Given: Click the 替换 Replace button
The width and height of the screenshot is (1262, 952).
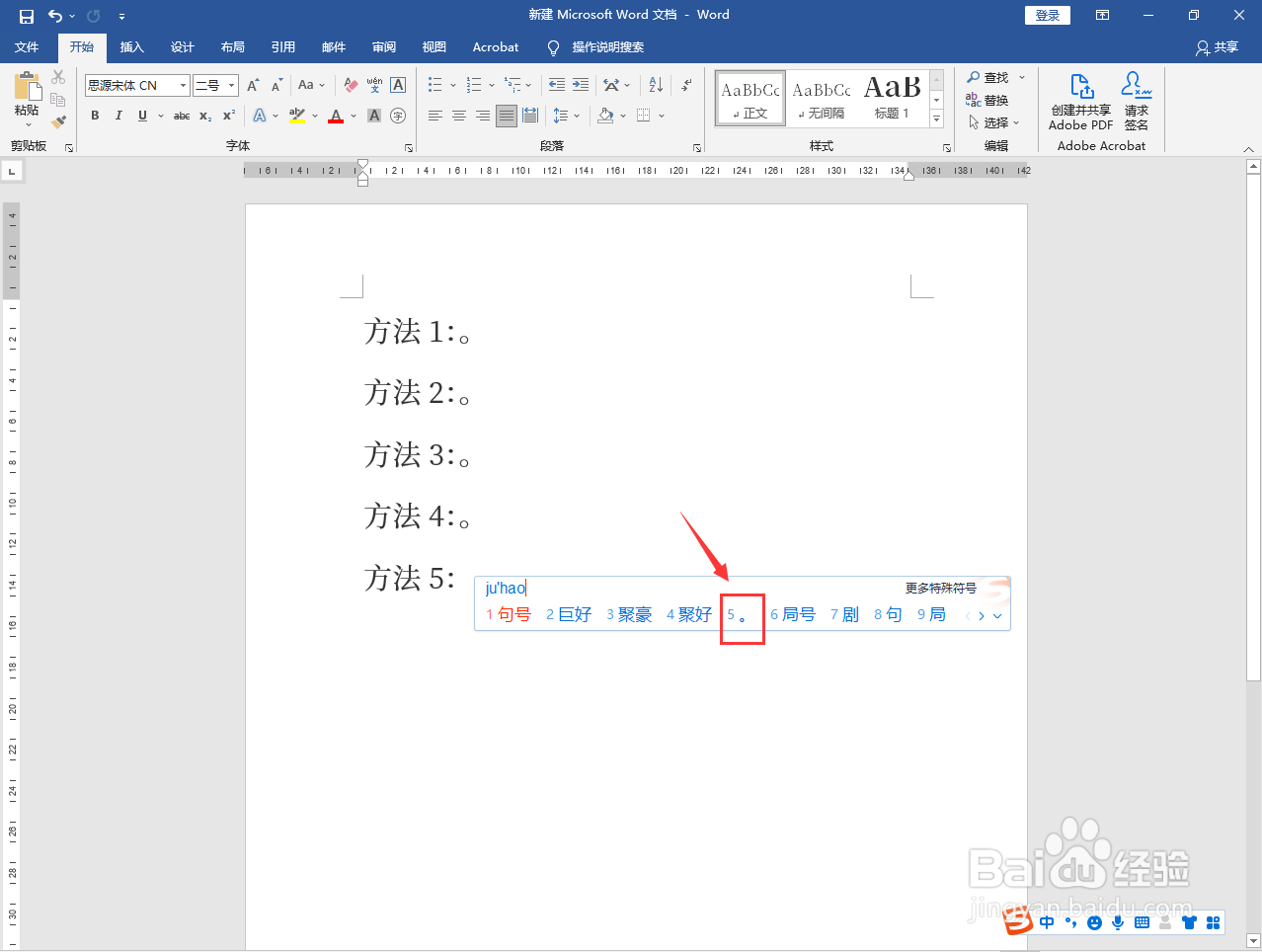Looking at the screenshot, I should click(x=987, y=100).
